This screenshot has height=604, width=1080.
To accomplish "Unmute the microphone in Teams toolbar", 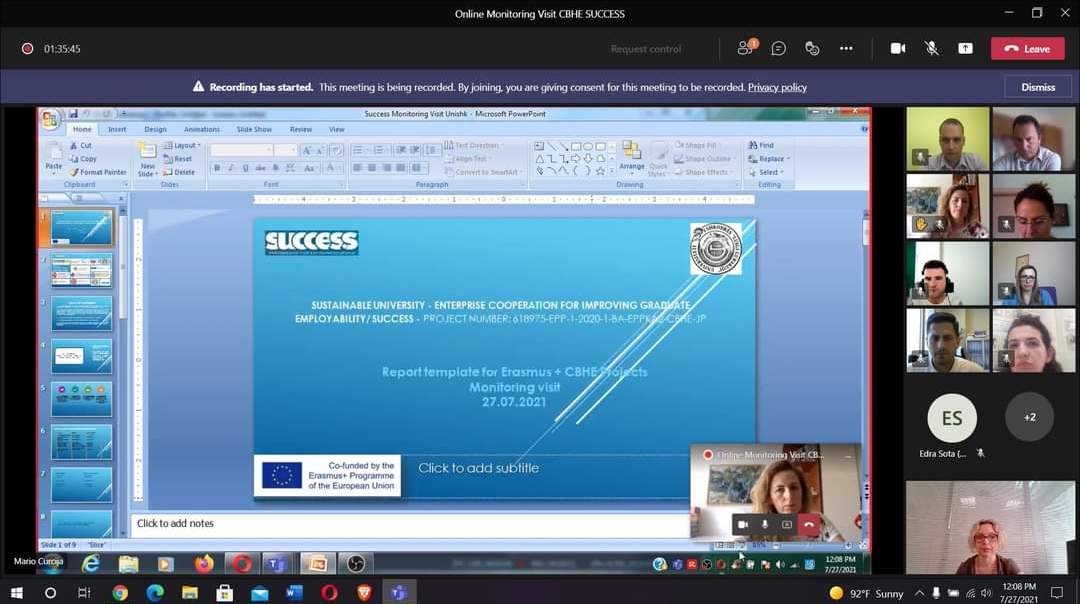I will (931, 48).
